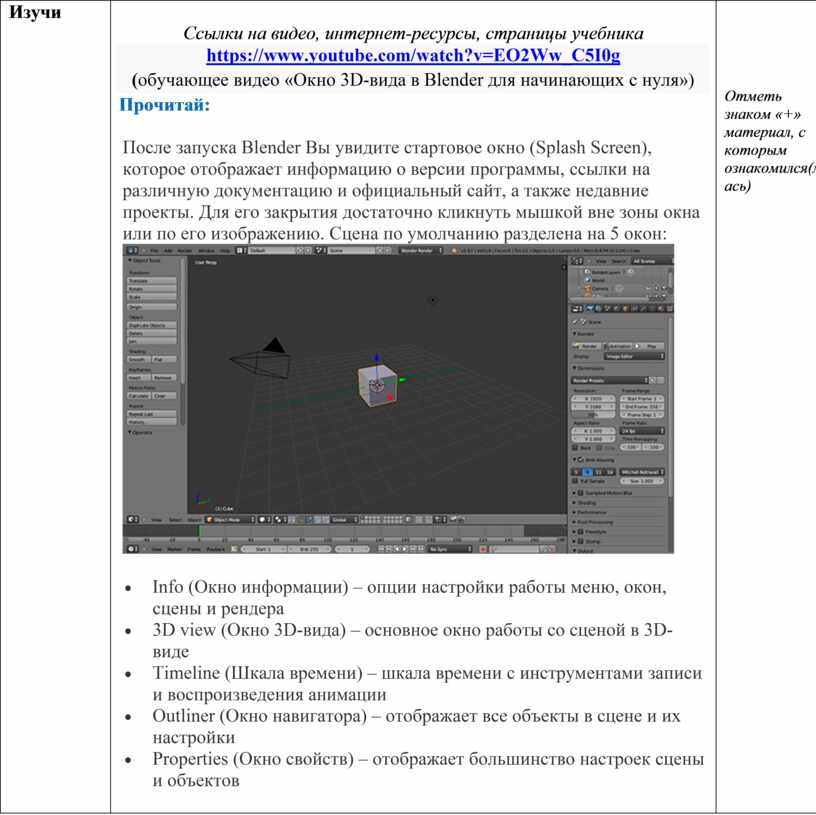Image resolution: width=816 pixels, height=815 pixels.
Task: Open the File menu in Blender
Action: click(x=155, y=250)
